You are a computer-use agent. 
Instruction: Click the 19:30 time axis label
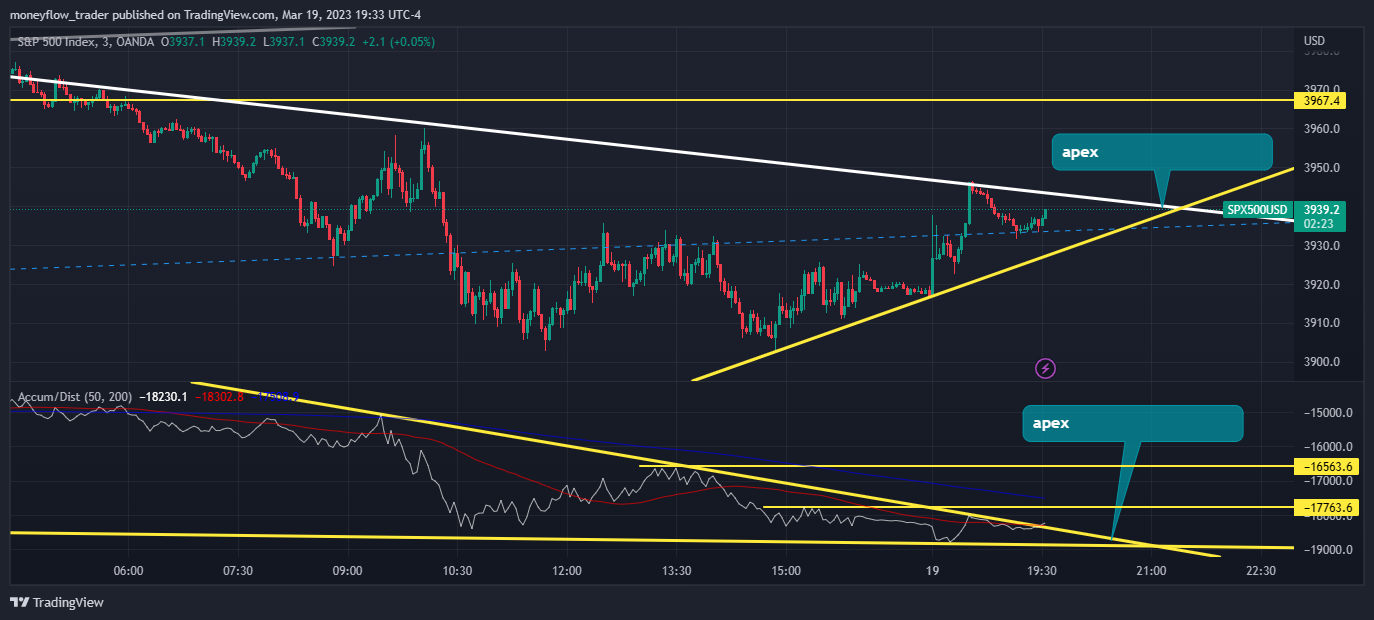coord(1042,571)
